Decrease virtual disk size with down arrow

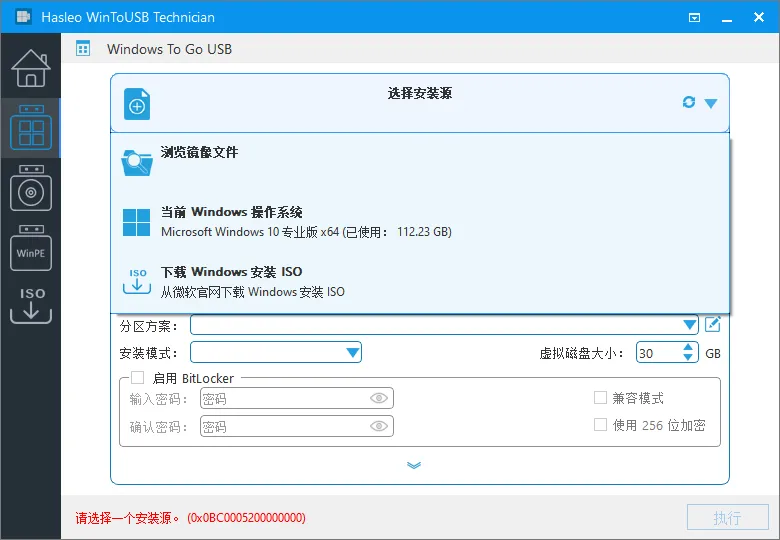[688, 358]
